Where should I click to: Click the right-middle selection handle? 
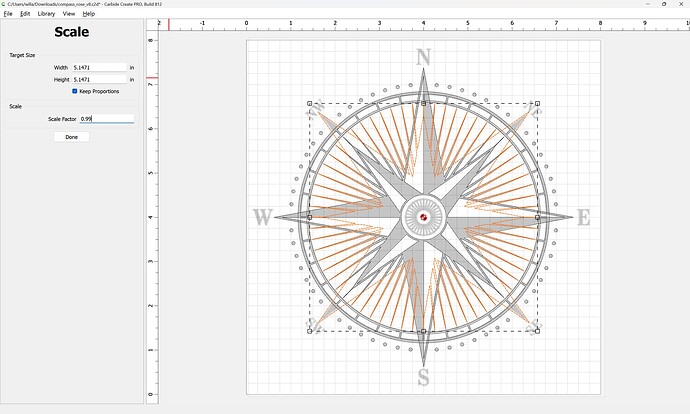coord(537,217)
